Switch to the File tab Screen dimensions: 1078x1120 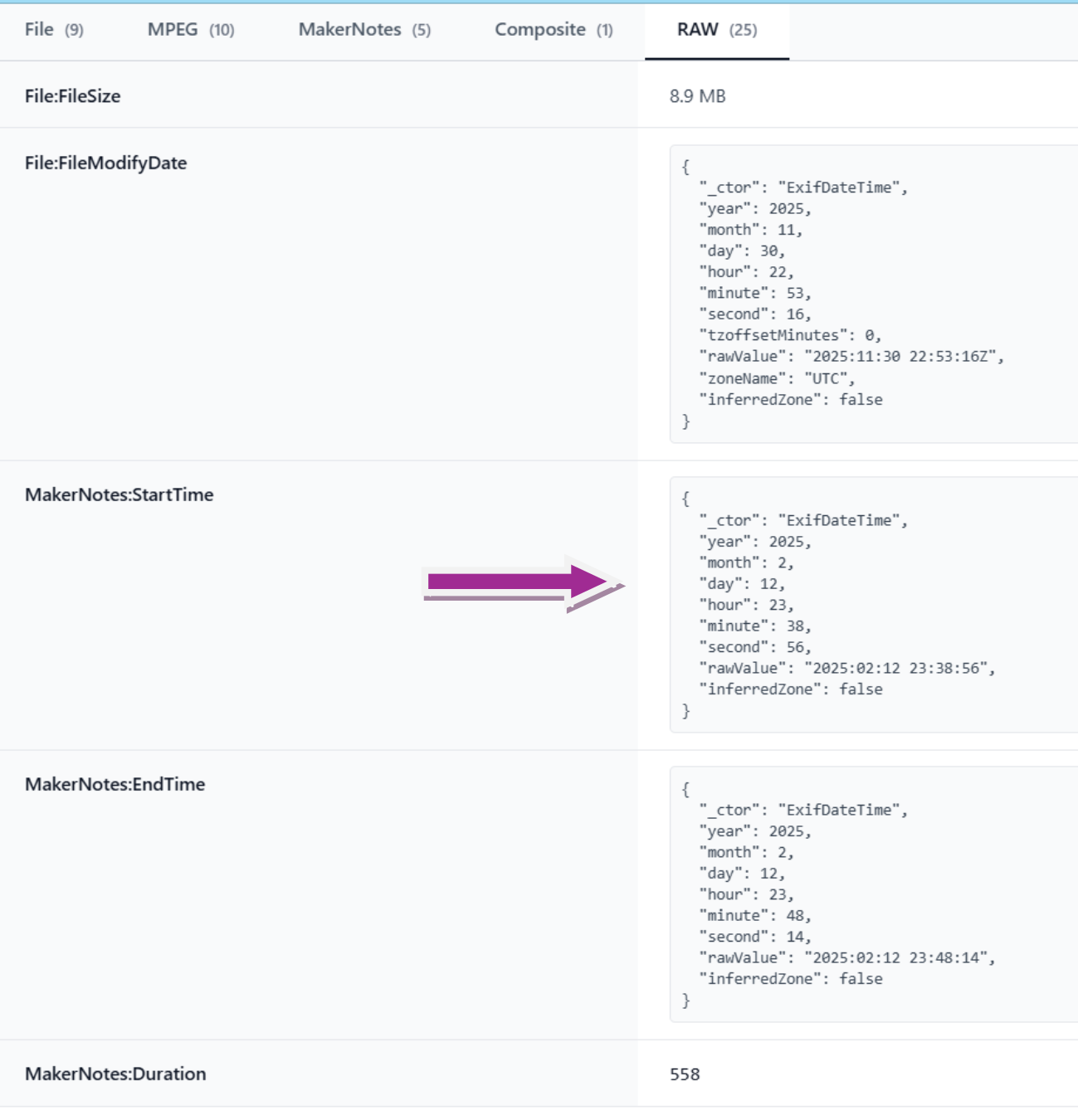(x=54, y=30)
